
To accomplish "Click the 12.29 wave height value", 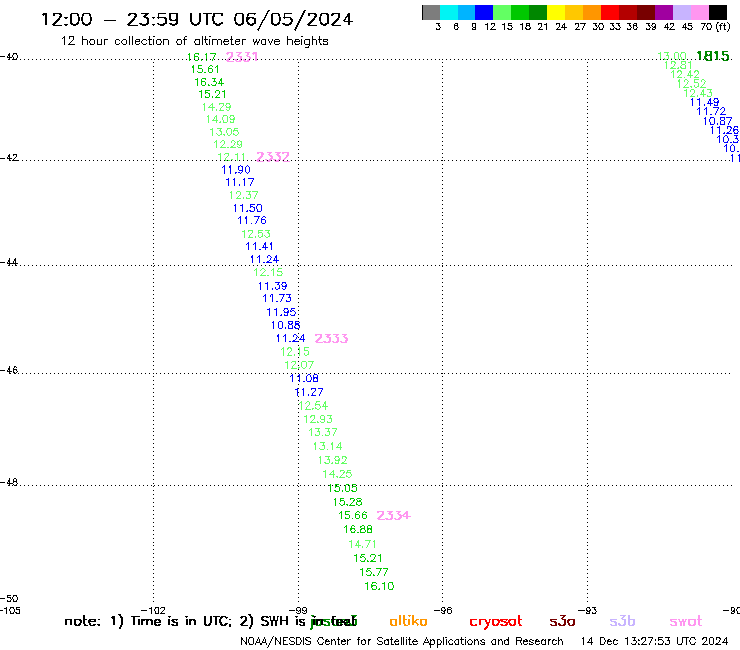I will pos(228,144).
